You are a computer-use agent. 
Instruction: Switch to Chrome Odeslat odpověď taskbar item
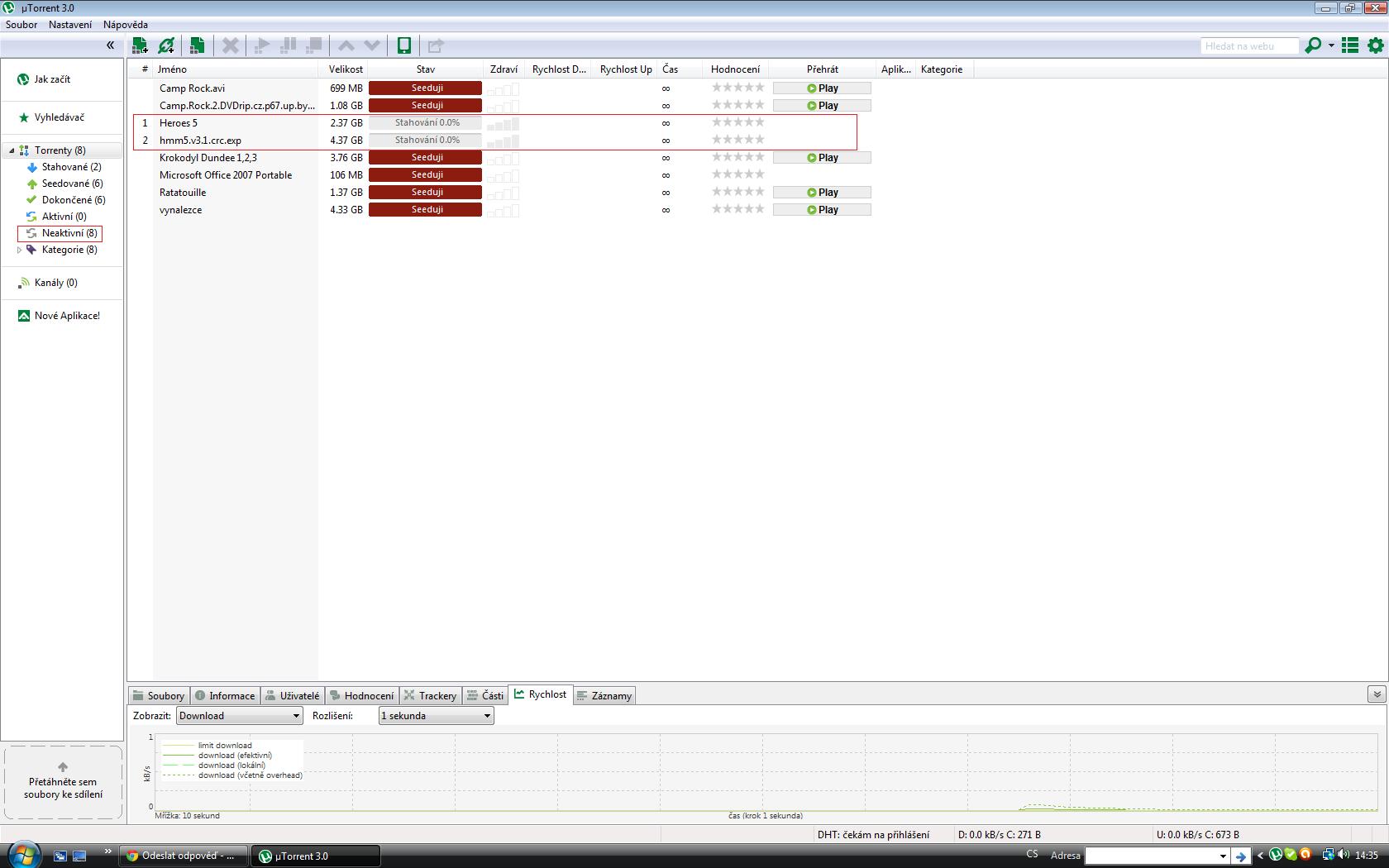pyautogui.click(x=184, y=856)
